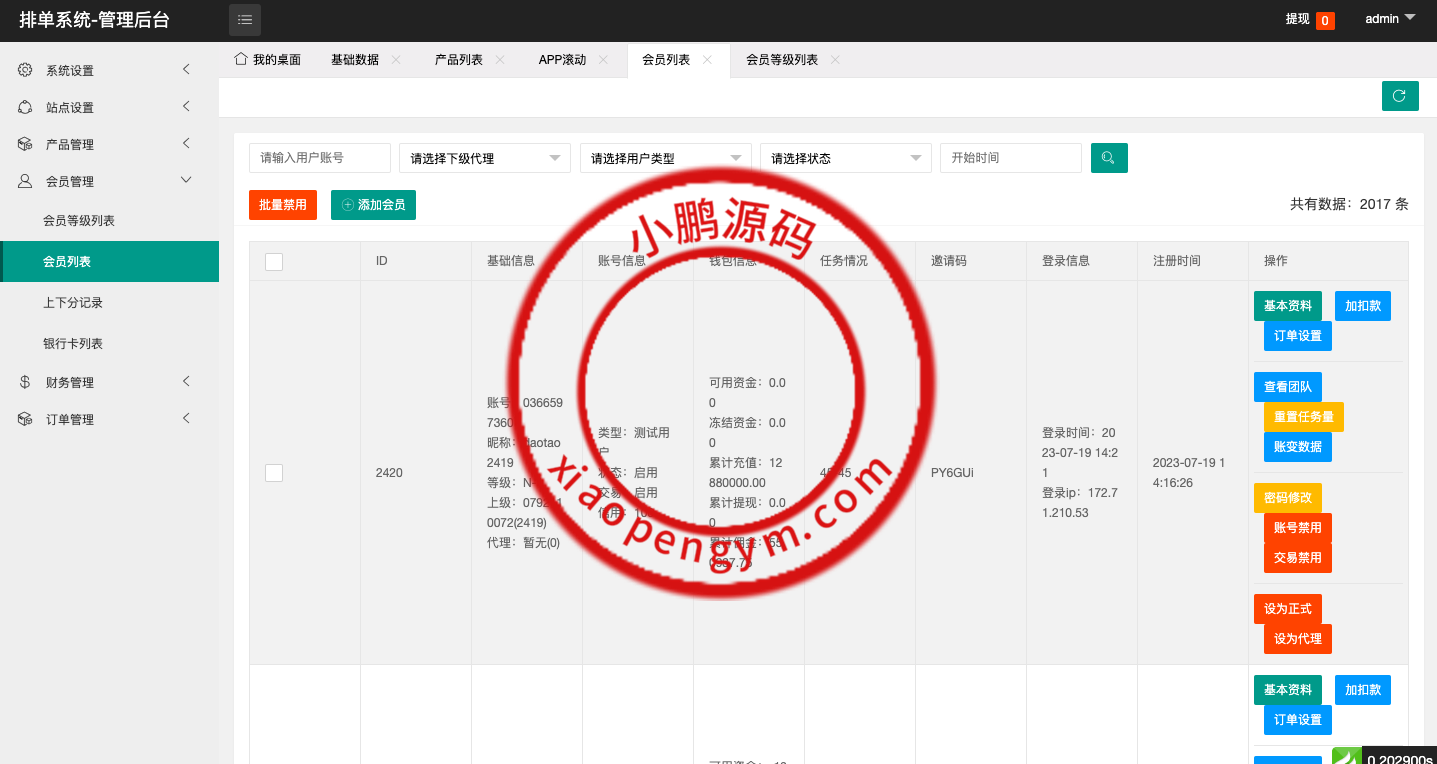Close the APP滚动 tab
The height and width of the screenshot is (764, 1437).
[x=603, y=60]
